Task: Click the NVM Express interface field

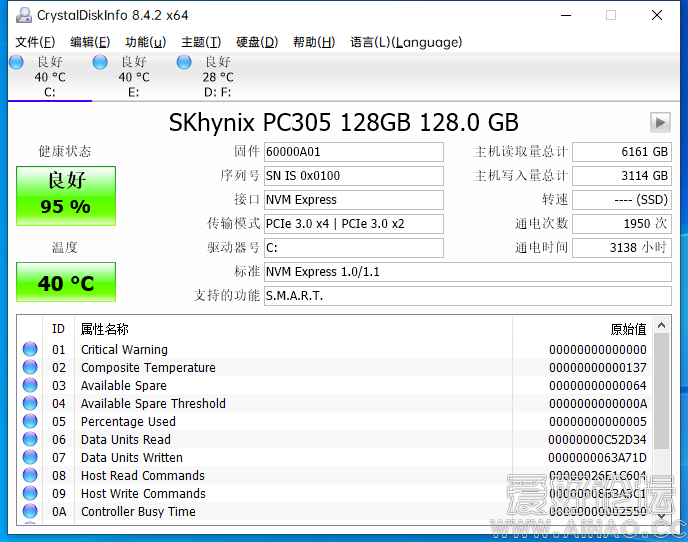Action: tap(354, 200)
